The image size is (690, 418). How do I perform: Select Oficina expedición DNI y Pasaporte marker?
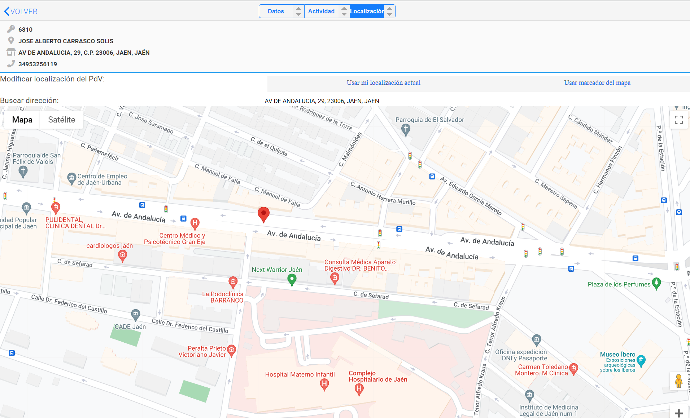click(536, 340)
